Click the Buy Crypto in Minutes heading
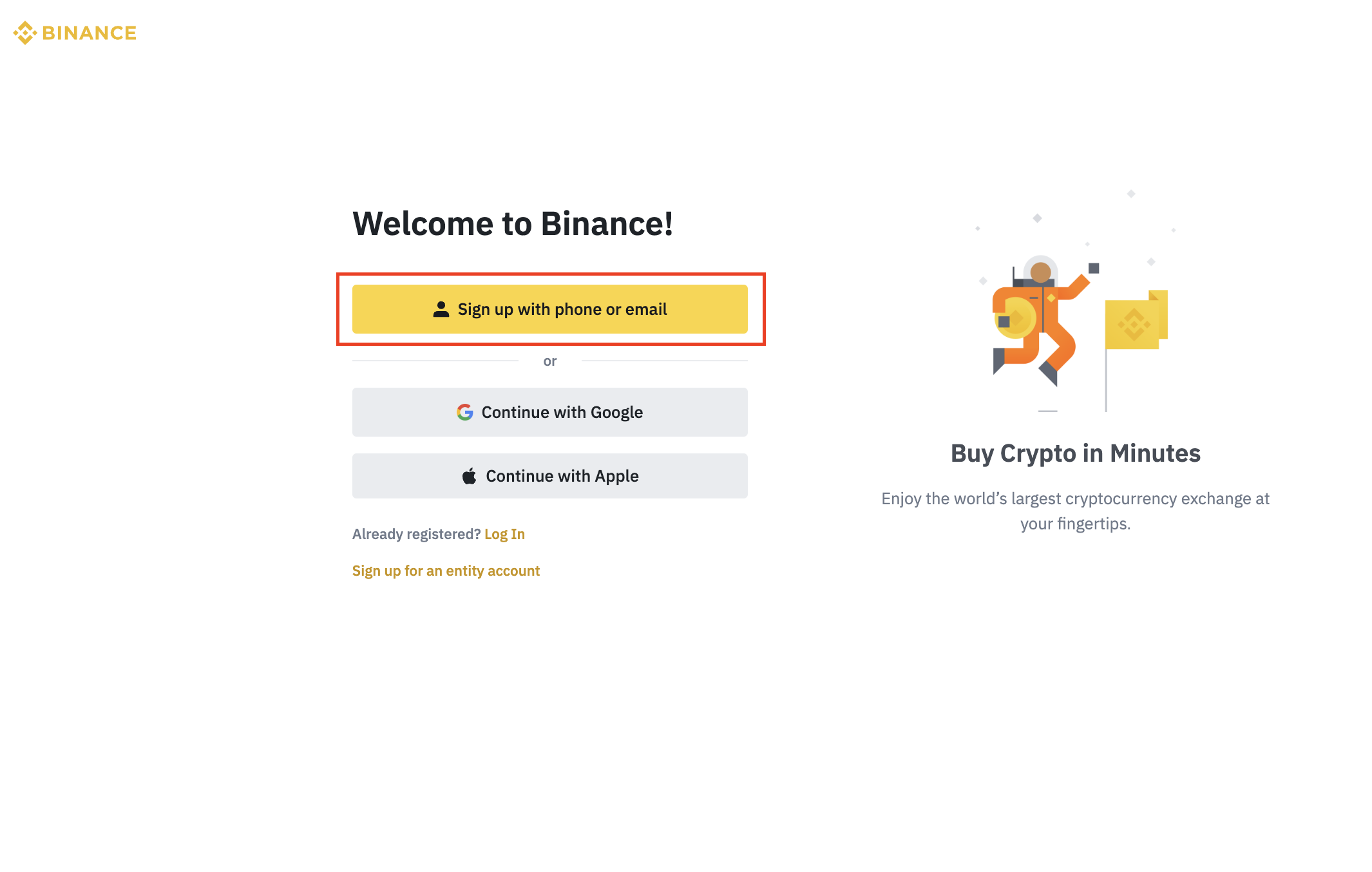 click(x=1075, y=453)
